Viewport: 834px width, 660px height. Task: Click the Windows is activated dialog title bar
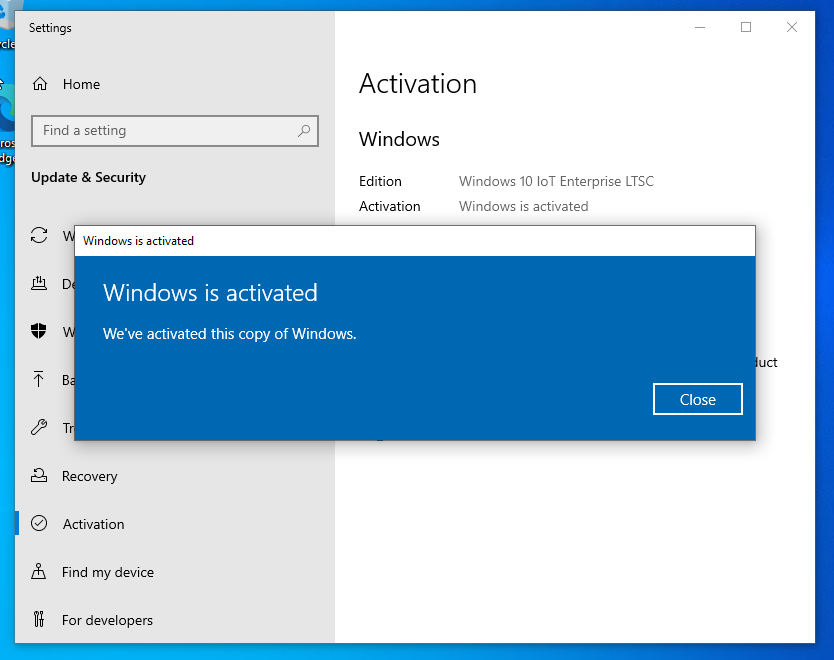tap(400, 241)
